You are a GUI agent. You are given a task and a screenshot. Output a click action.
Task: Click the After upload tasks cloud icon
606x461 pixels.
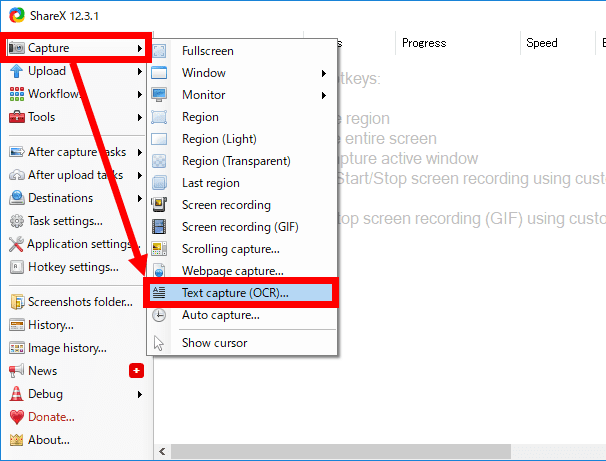click(17, 175)
